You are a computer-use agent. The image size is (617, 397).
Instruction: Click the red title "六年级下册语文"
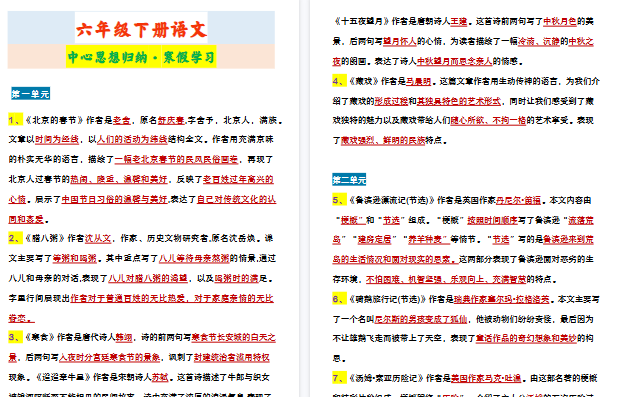141,30
